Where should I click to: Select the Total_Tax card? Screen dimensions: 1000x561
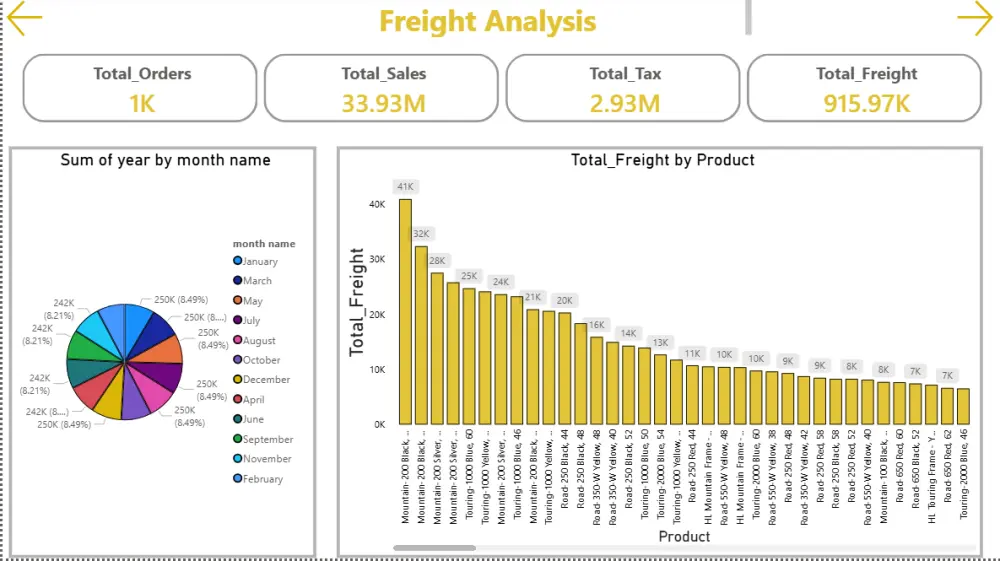tap(623, 88)
